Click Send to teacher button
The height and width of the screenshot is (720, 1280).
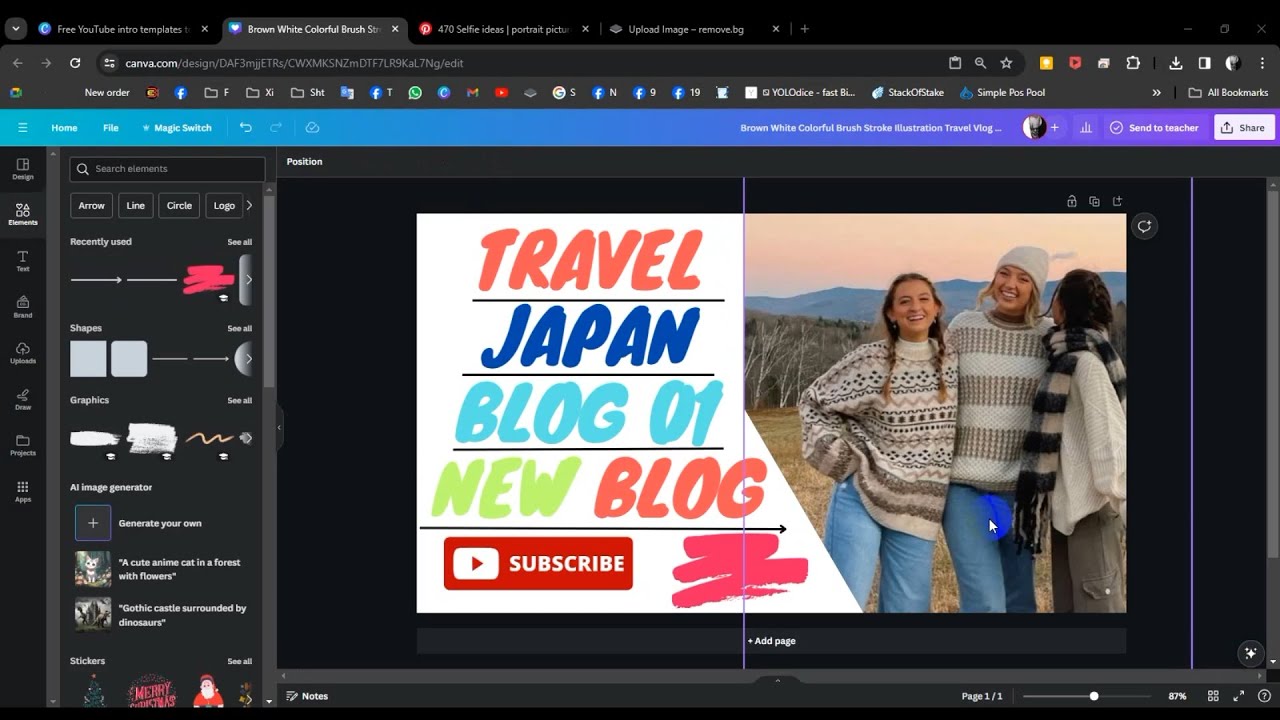1153,128
